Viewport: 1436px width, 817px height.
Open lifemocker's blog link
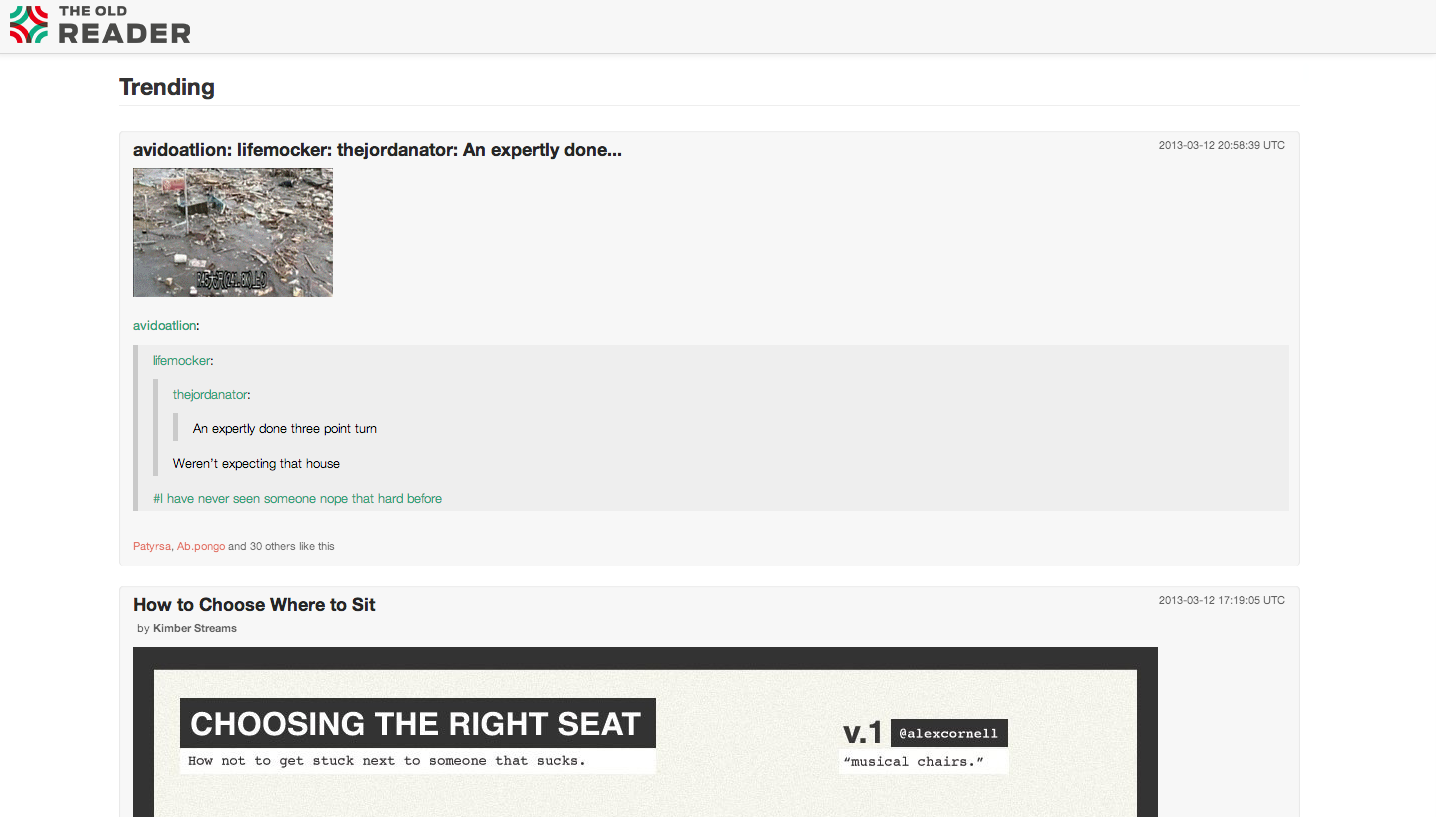click(181, 360)
